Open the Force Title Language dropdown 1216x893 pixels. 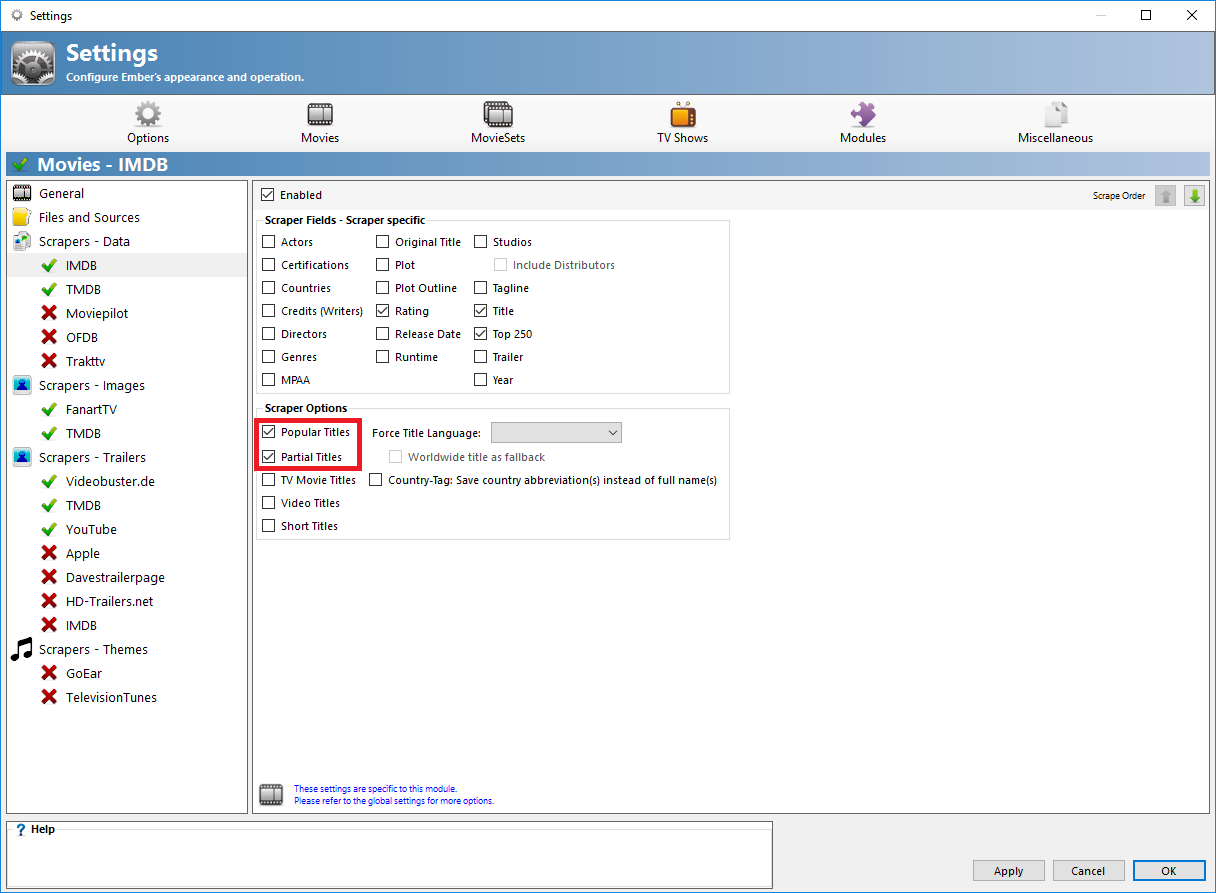(556, 433)
